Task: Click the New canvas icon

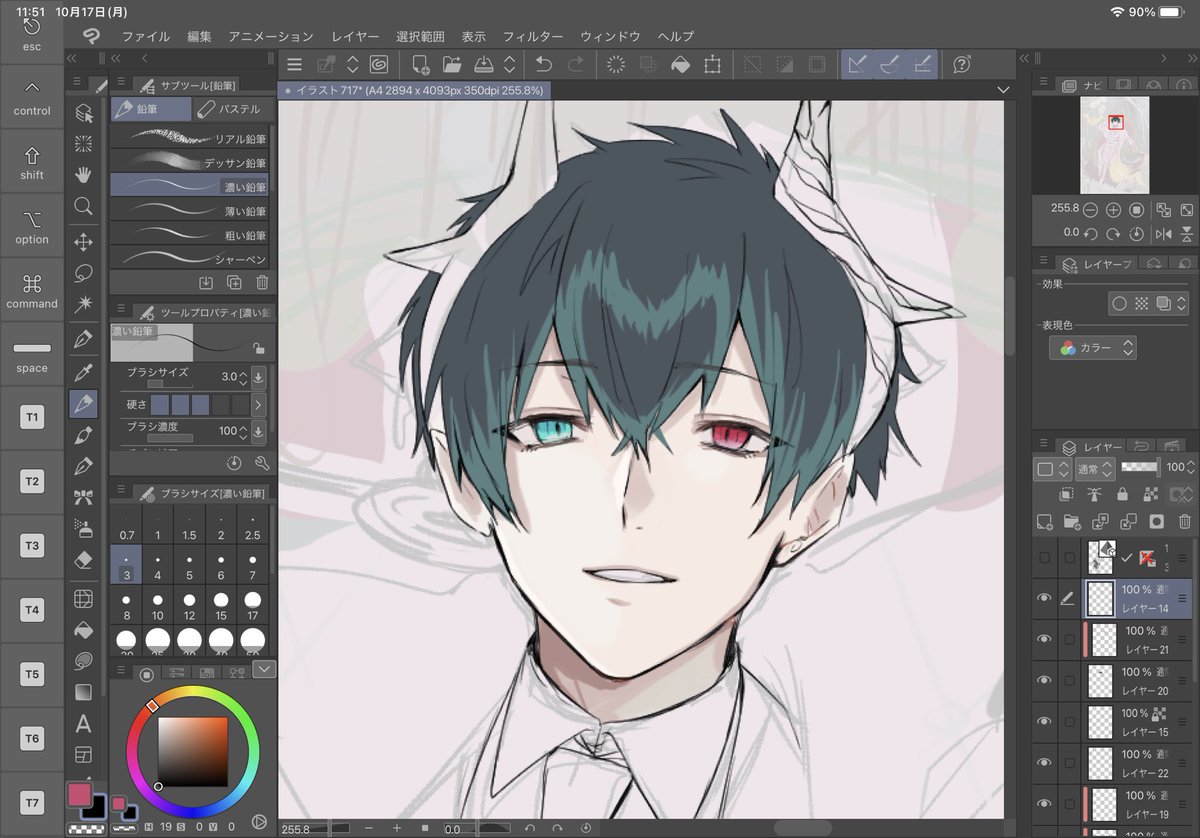Action: coord(421,64)
